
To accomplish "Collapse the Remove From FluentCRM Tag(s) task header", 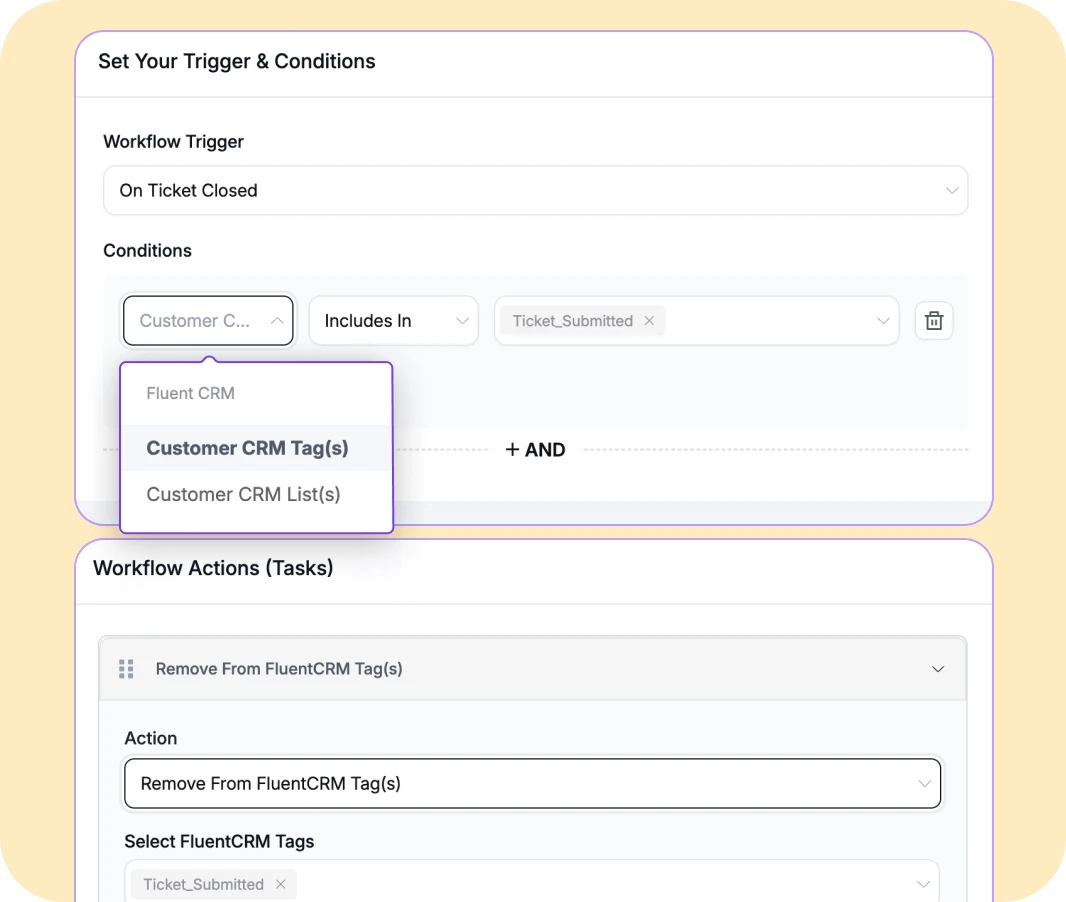I will coord(938,669).
